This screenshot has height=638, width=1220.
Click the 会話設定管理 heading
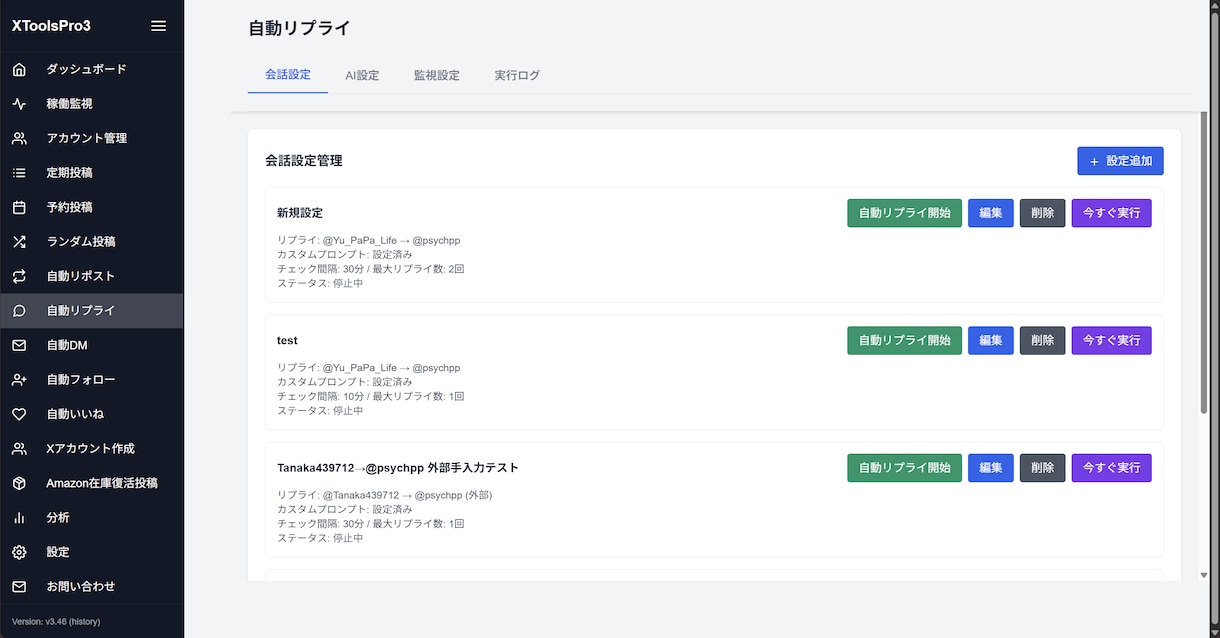(x=304, y=160)
